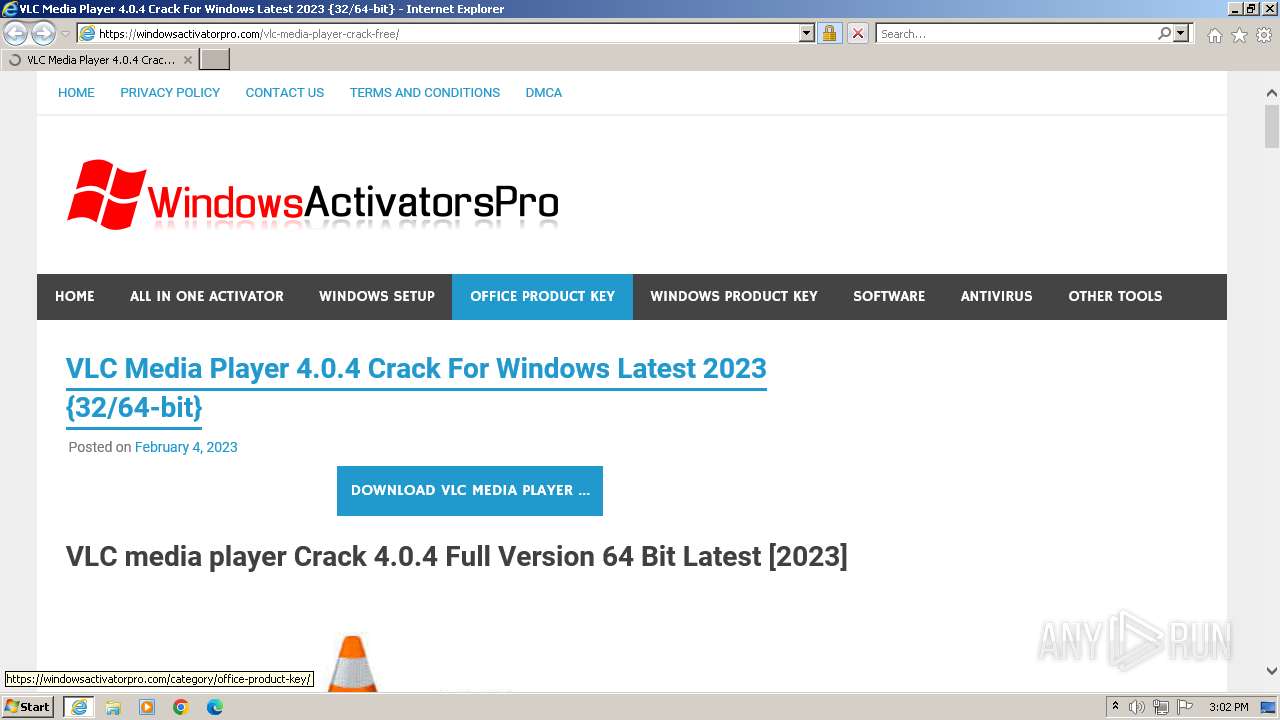Open Favorites star icon
Screen dimensions: 1280x720
click(1239, 35)
